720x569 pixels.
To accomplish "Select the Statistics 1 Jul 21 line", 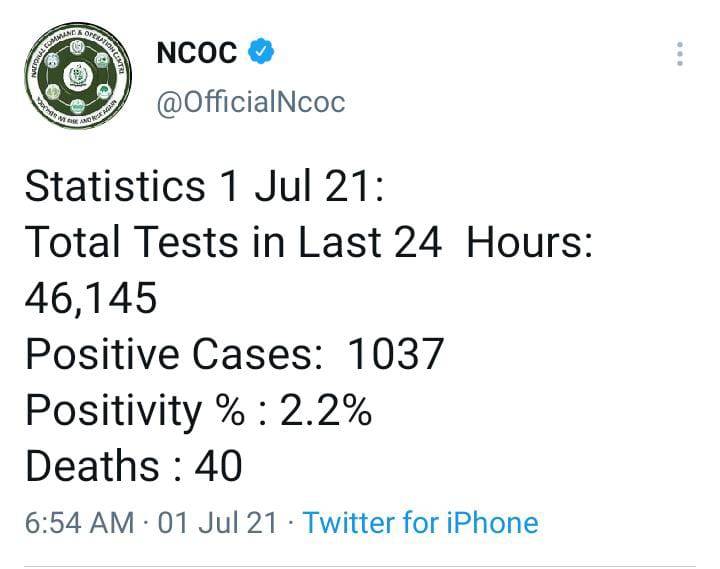I will tap(204, 186).
